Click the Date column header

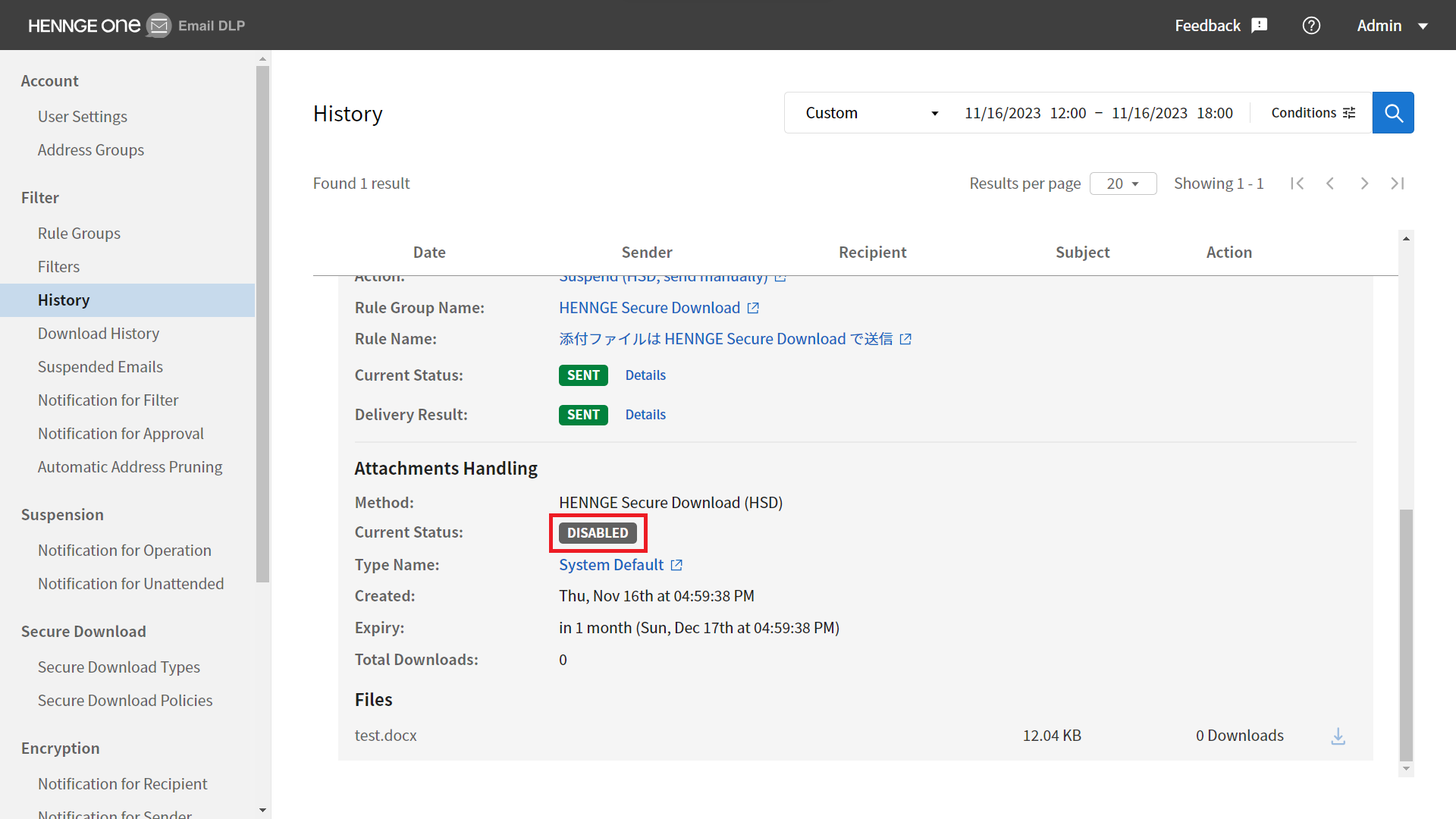(429, 253)
